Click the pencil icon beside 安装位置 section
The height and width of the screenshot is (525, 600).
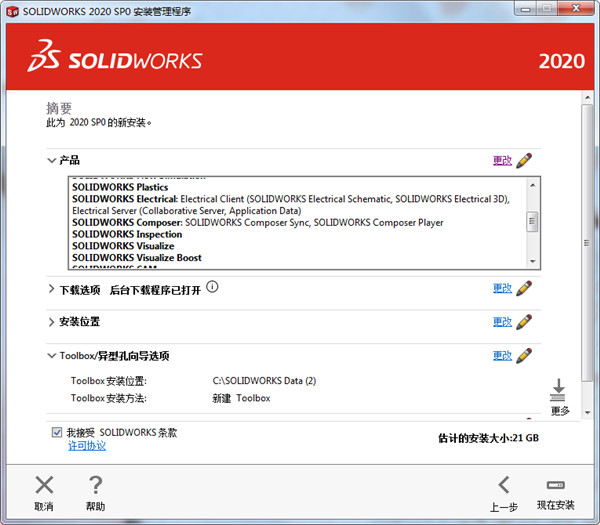[x=524, y=322]
